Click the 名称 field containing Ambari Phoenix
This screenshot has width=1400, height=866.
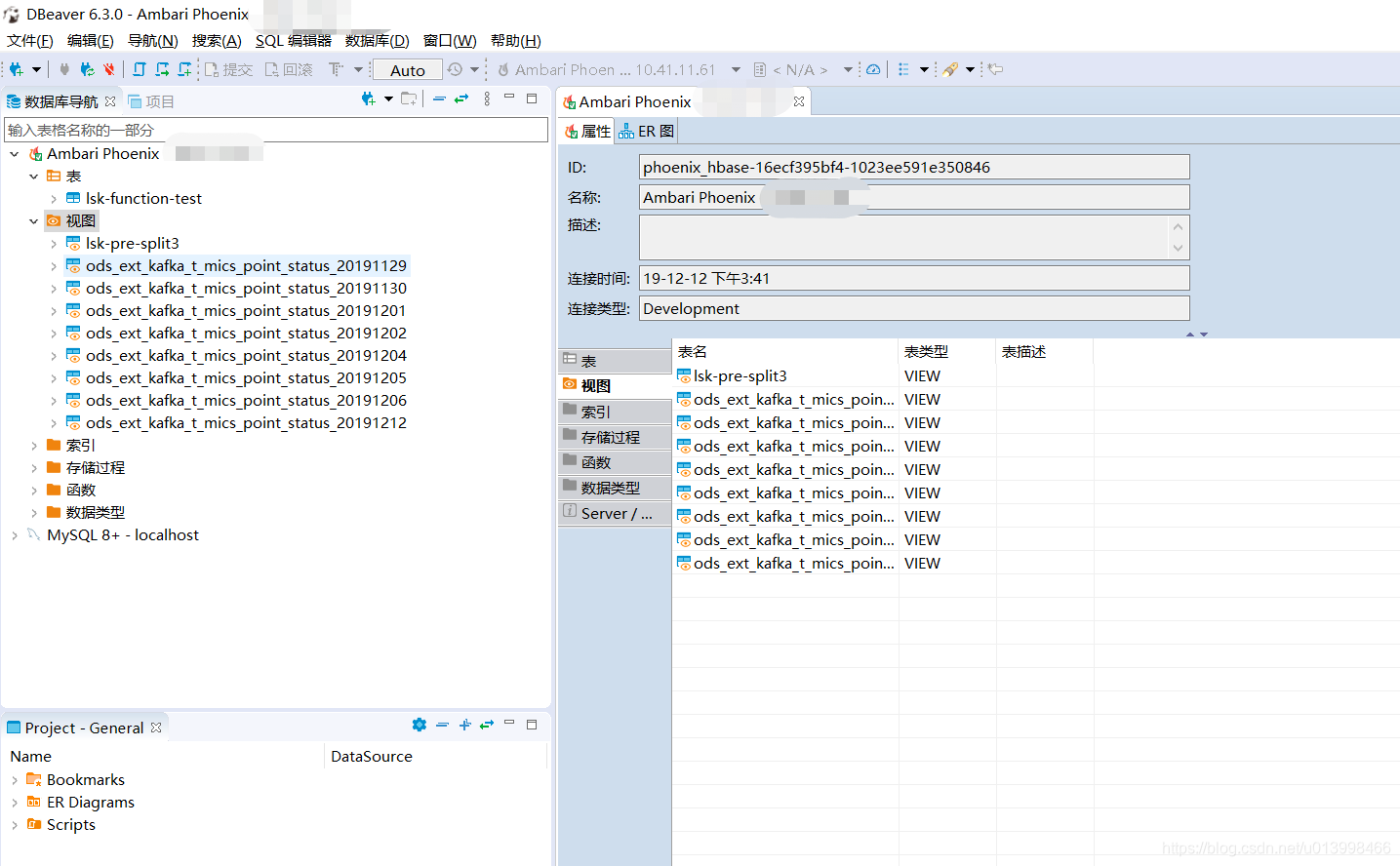[914, 197]
